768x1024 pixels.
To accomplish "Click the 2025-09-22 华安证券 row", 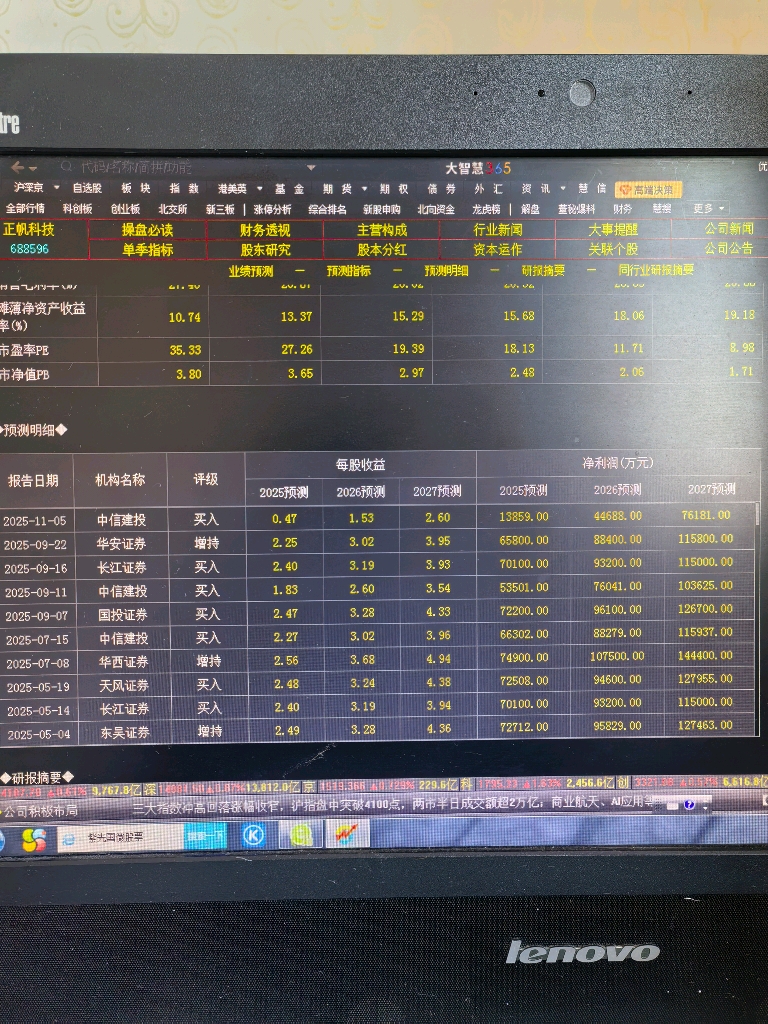I will click(x=379, y=542).
